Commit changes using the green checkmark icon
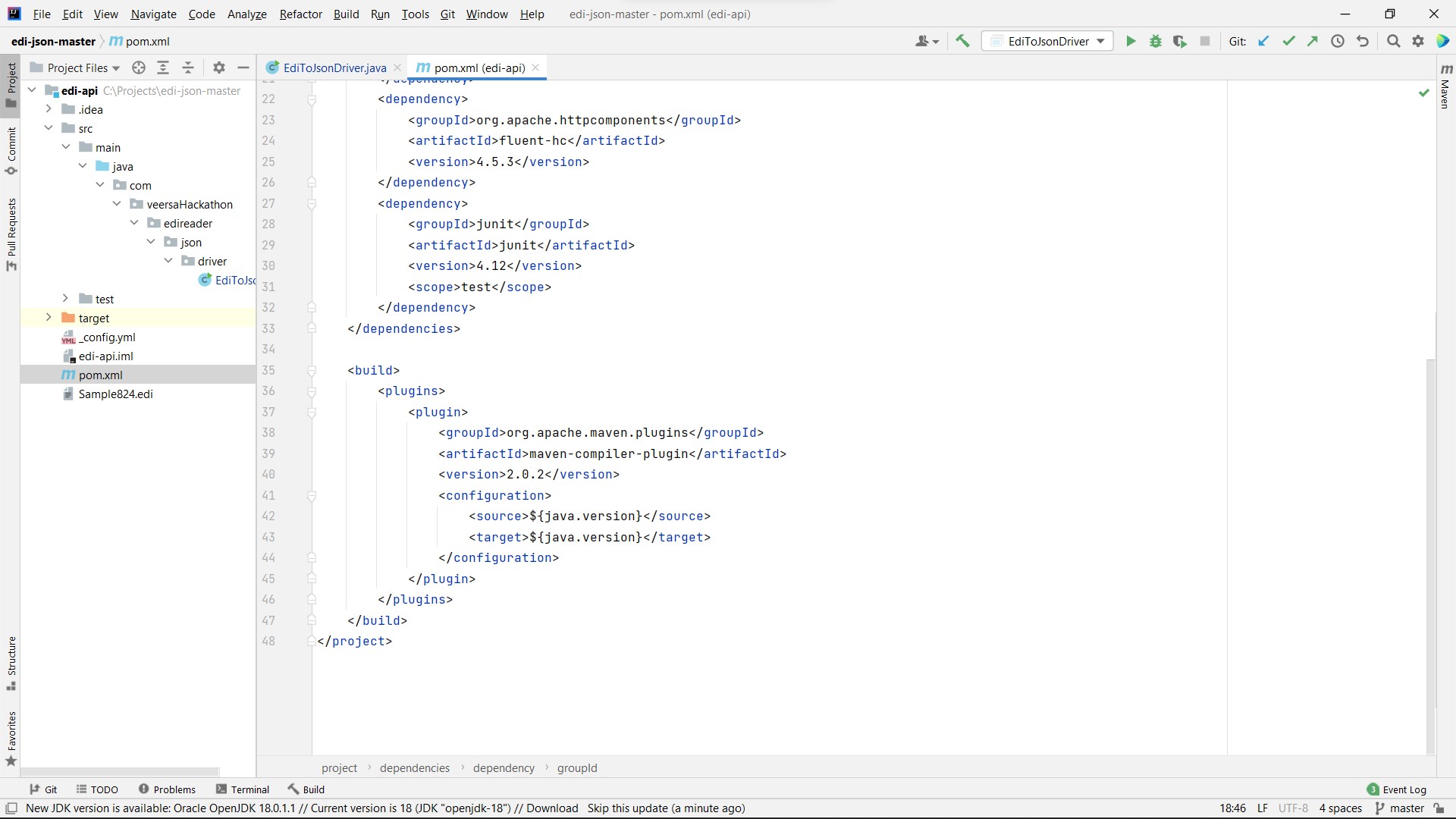Image resolution: width=1456 pixels, height=819 pixels. [x=1288, y=41]
